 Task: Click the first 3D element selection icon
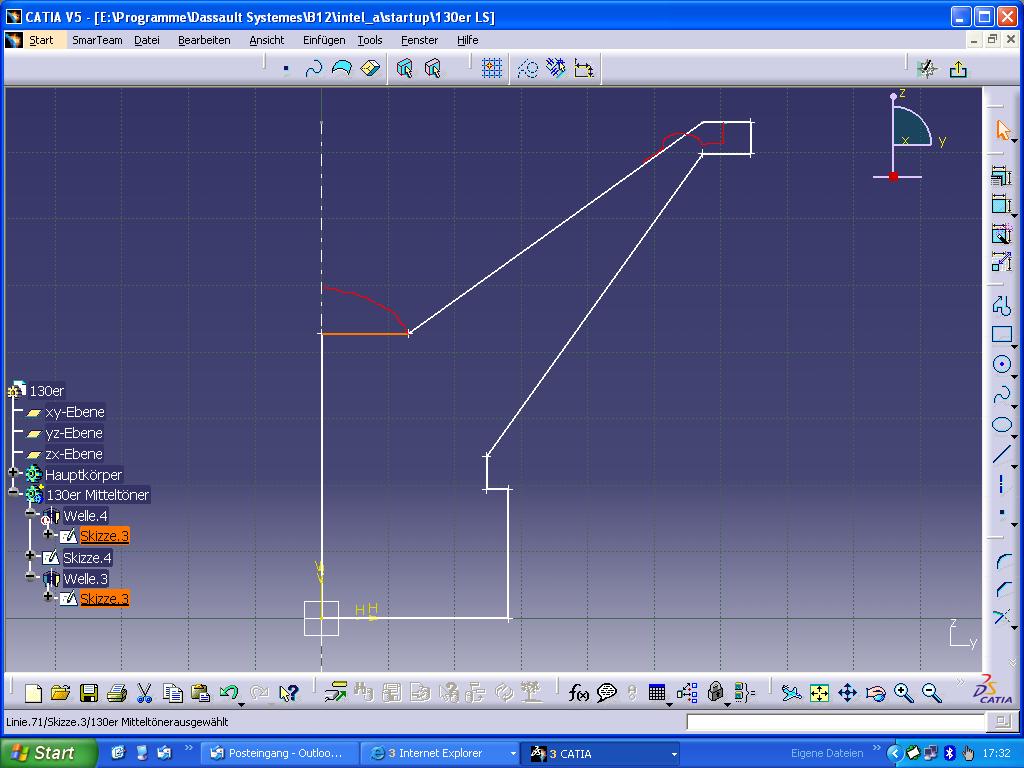coord(405,69)
